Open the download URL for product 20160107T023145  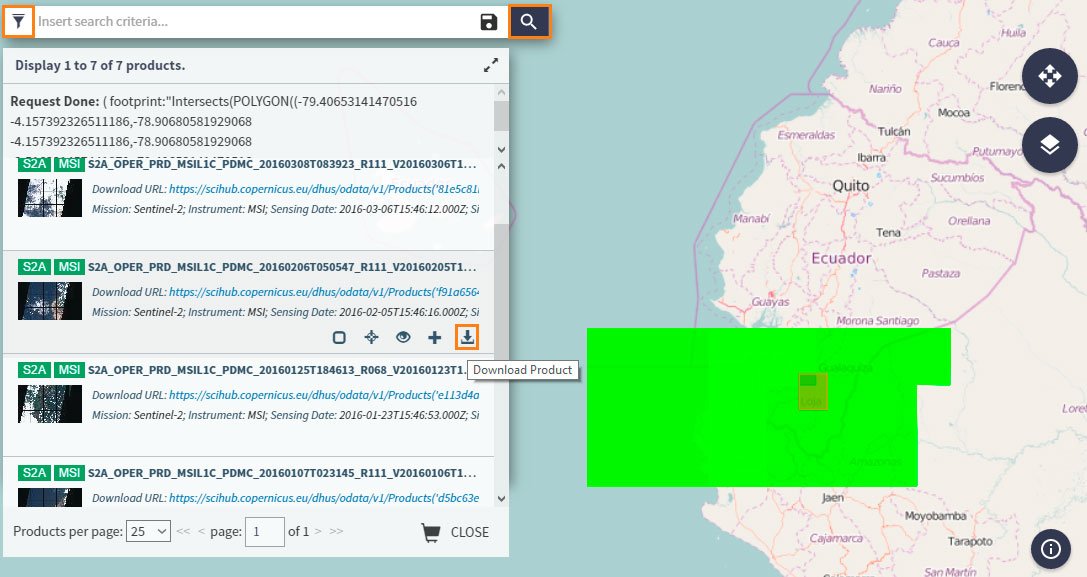(324, 498)
